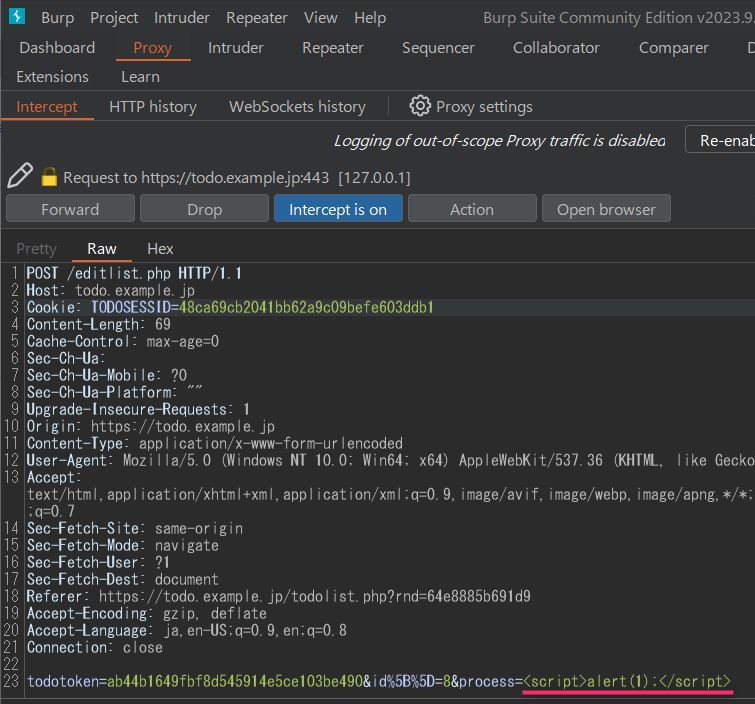Go to the Sequencer tab
Viewport: 755px width, 704px height.
pyautogui.click(x=438, y=48)
